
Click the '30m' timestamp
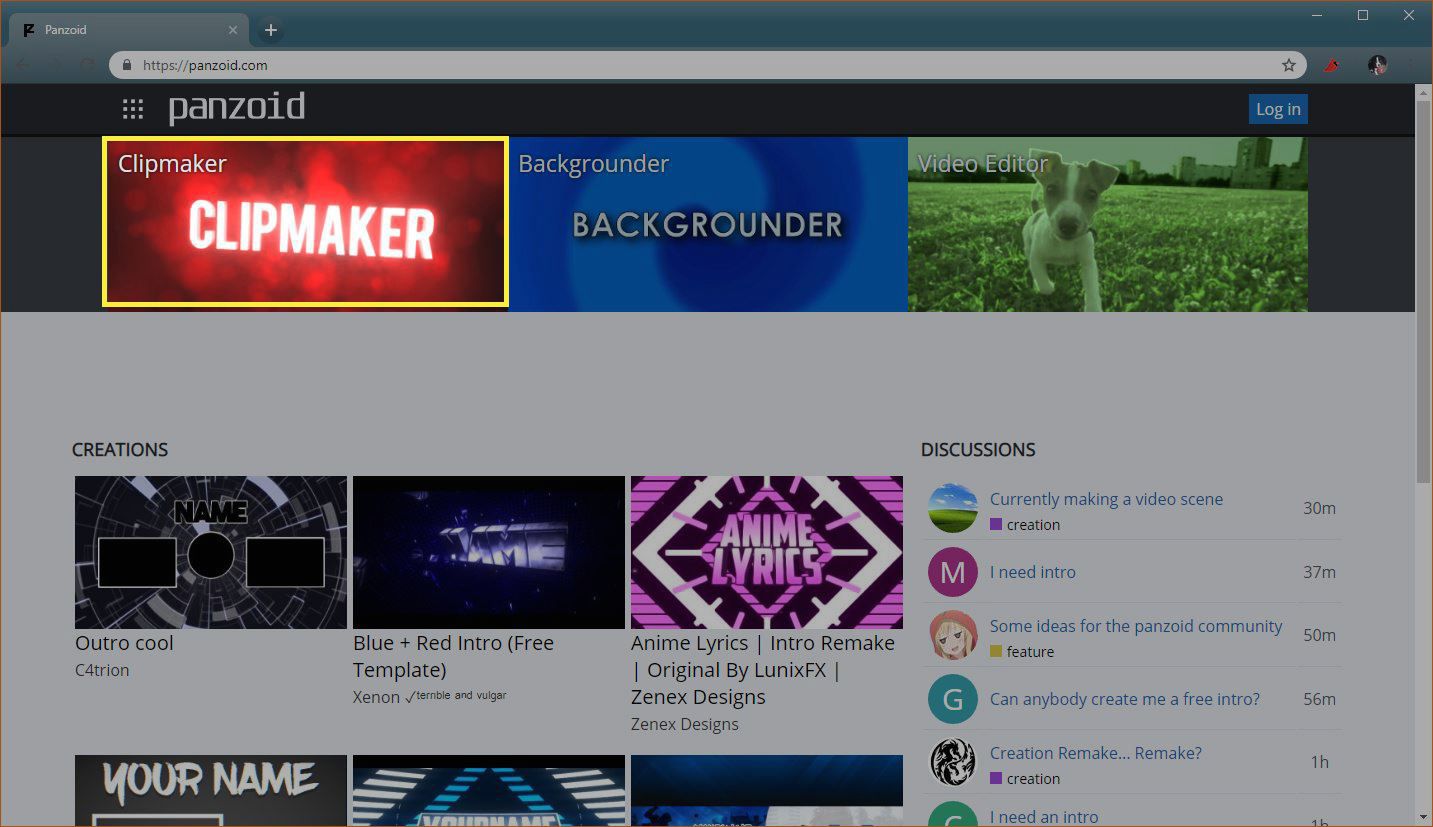click(1320, 508)
